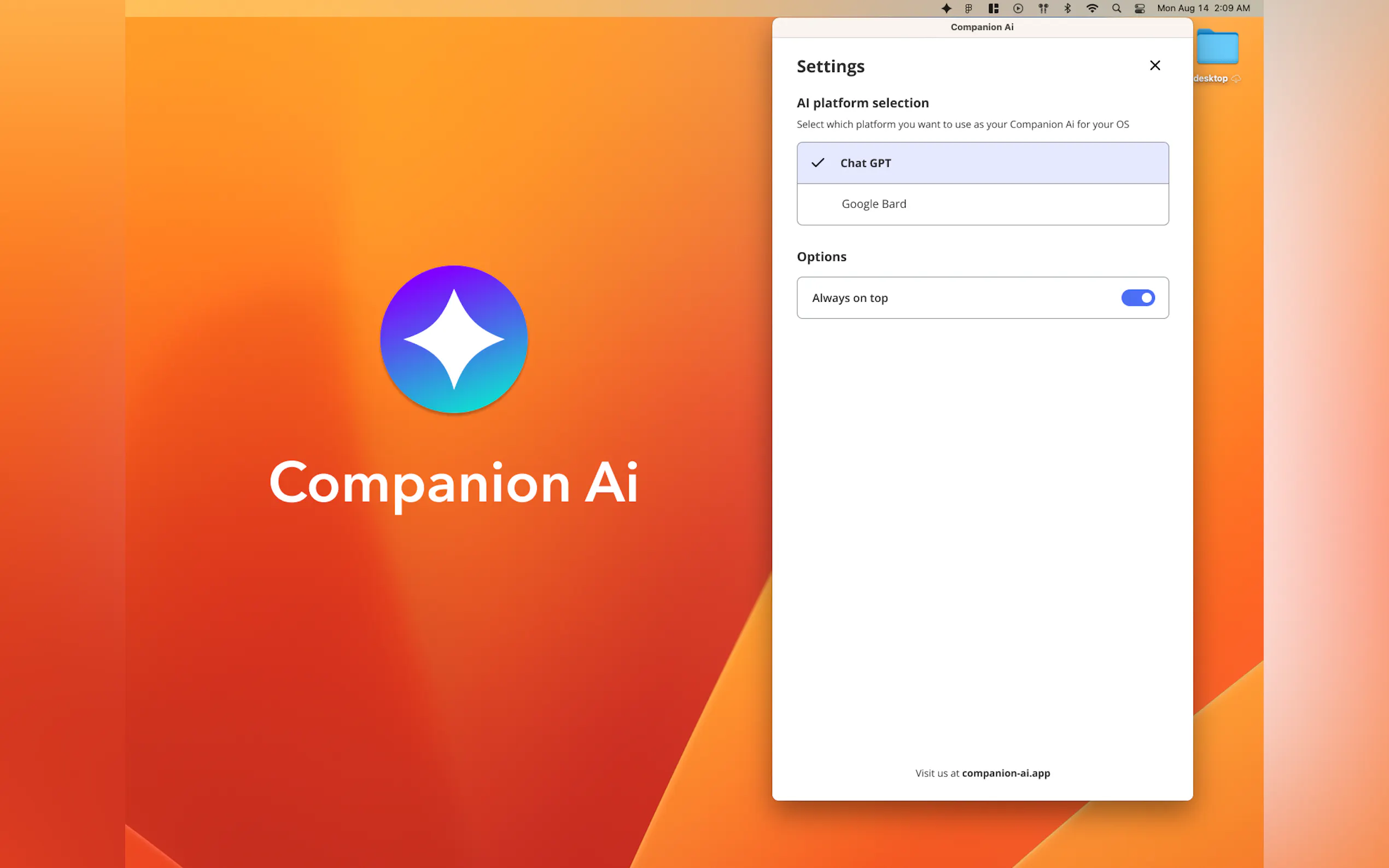
Task: Open the Now Playing menu bar icon
Action: (1018, 8)
